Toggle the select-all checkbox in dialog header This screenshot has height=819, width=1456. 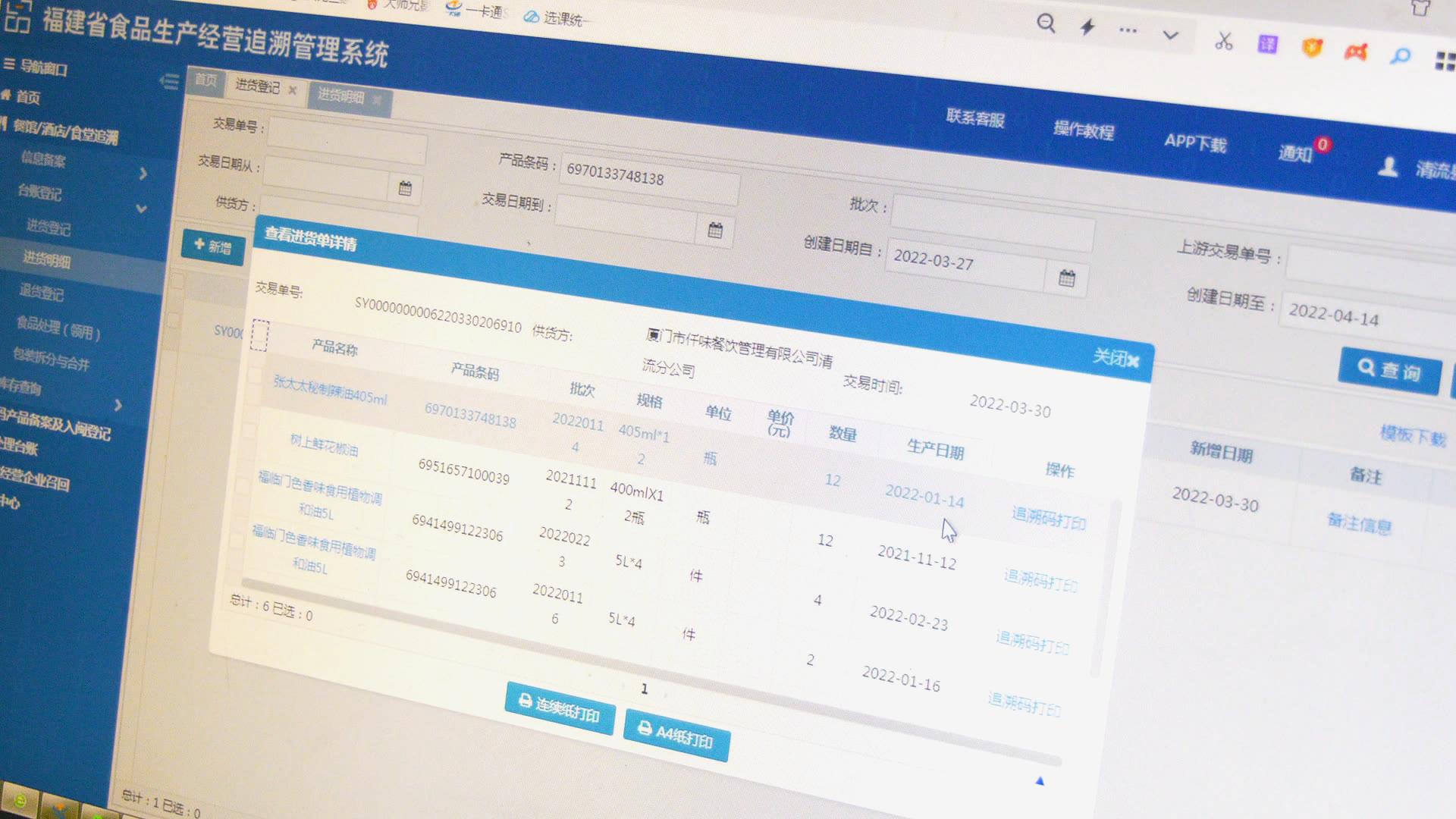coord(259,335)
